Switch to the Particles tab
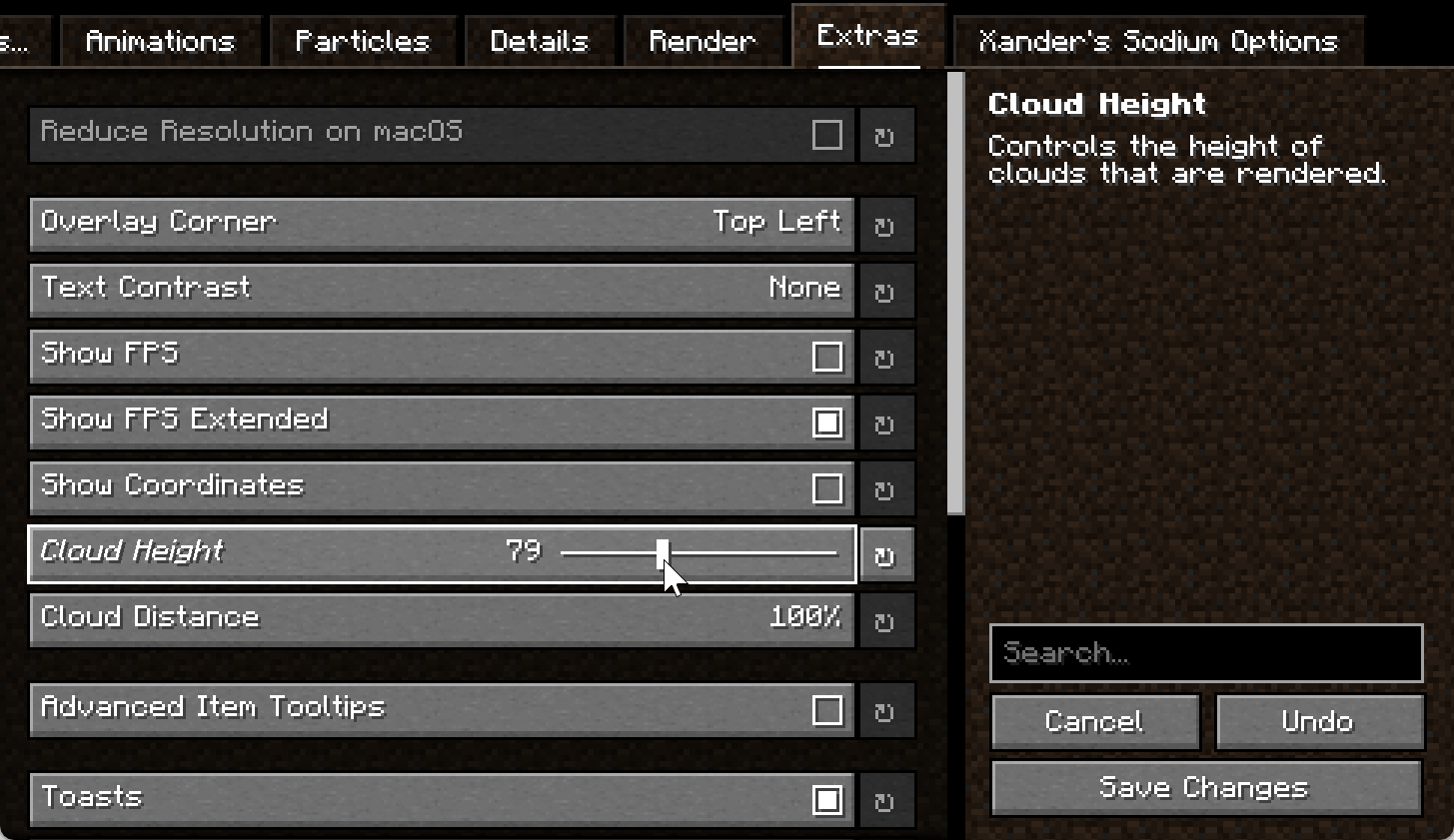Screen dimensions: 1454x840 click(362, 41)
